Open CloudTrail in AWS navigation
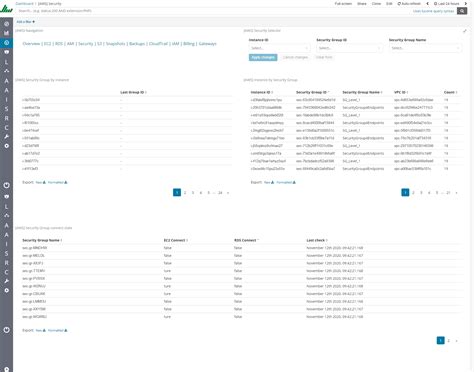Viewport: 474px width, 372px height. 159,44
